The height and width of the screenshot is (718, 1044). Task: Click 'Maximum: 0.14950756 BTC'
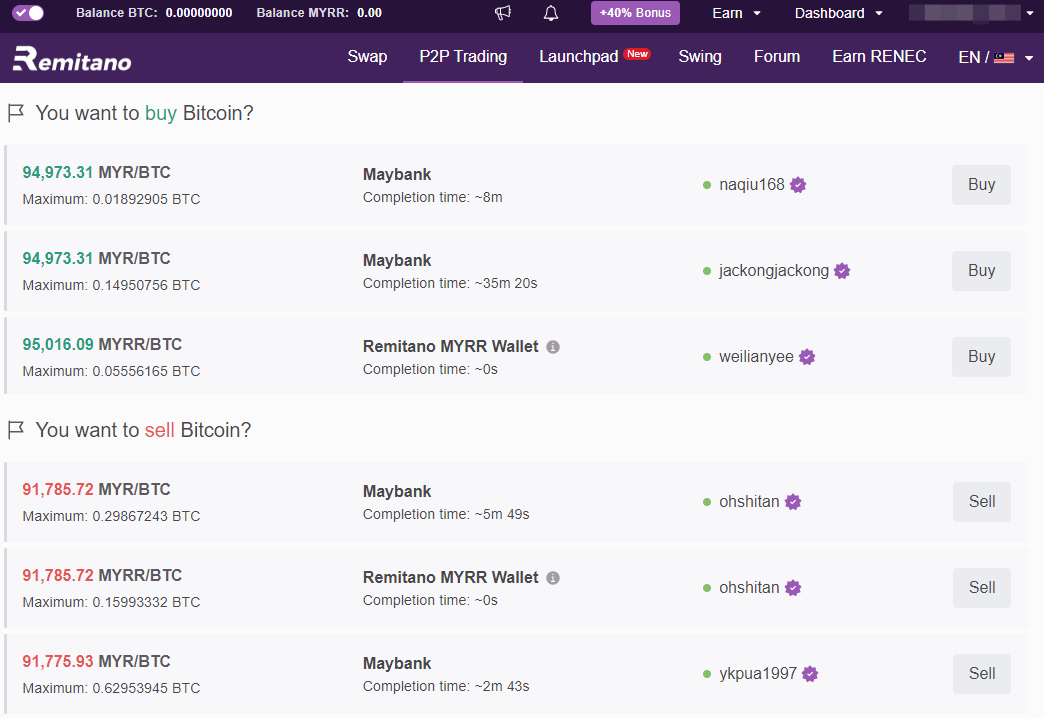111,285
